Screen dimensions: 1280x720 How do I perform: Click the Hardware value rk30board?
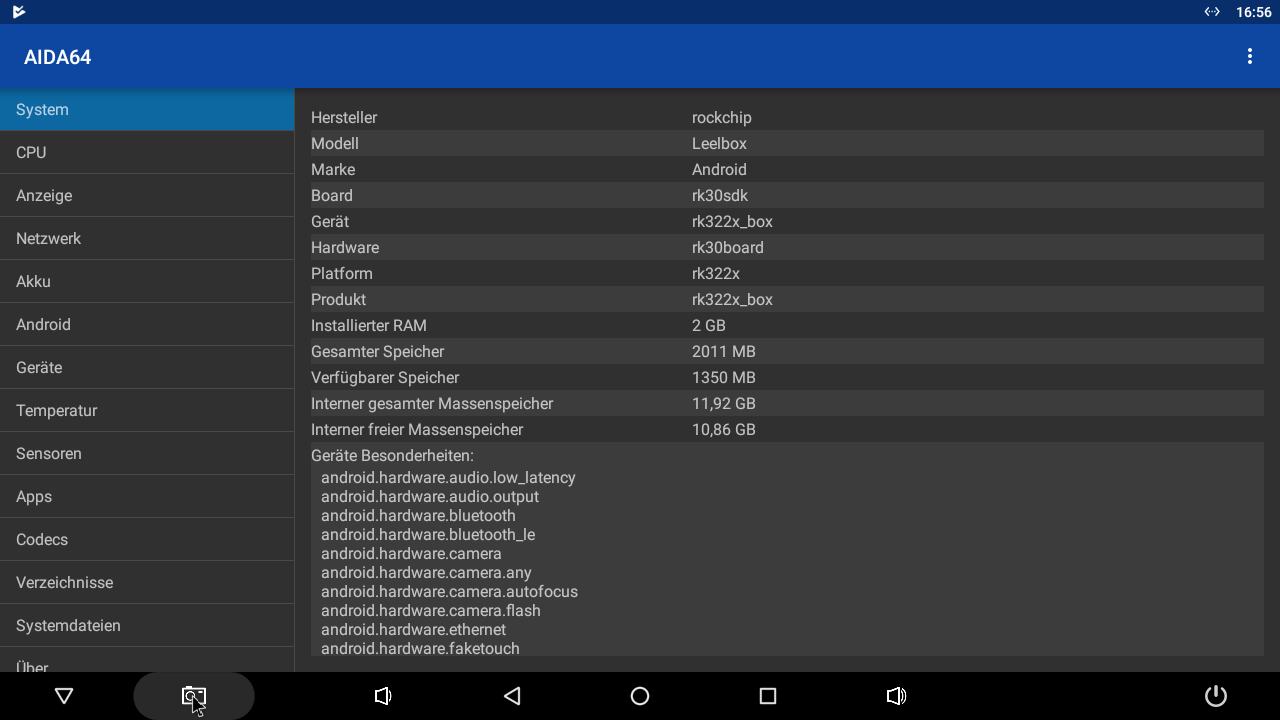point(727,248)
